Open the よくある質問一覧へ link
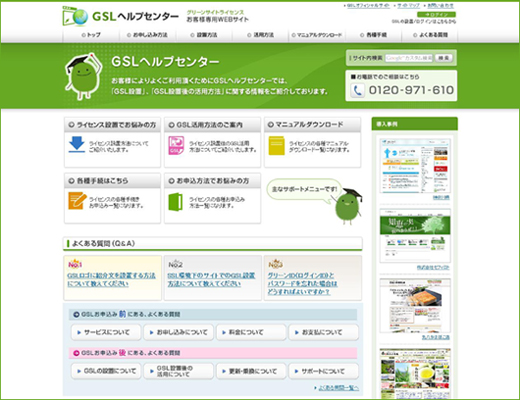 click(338, 388)
